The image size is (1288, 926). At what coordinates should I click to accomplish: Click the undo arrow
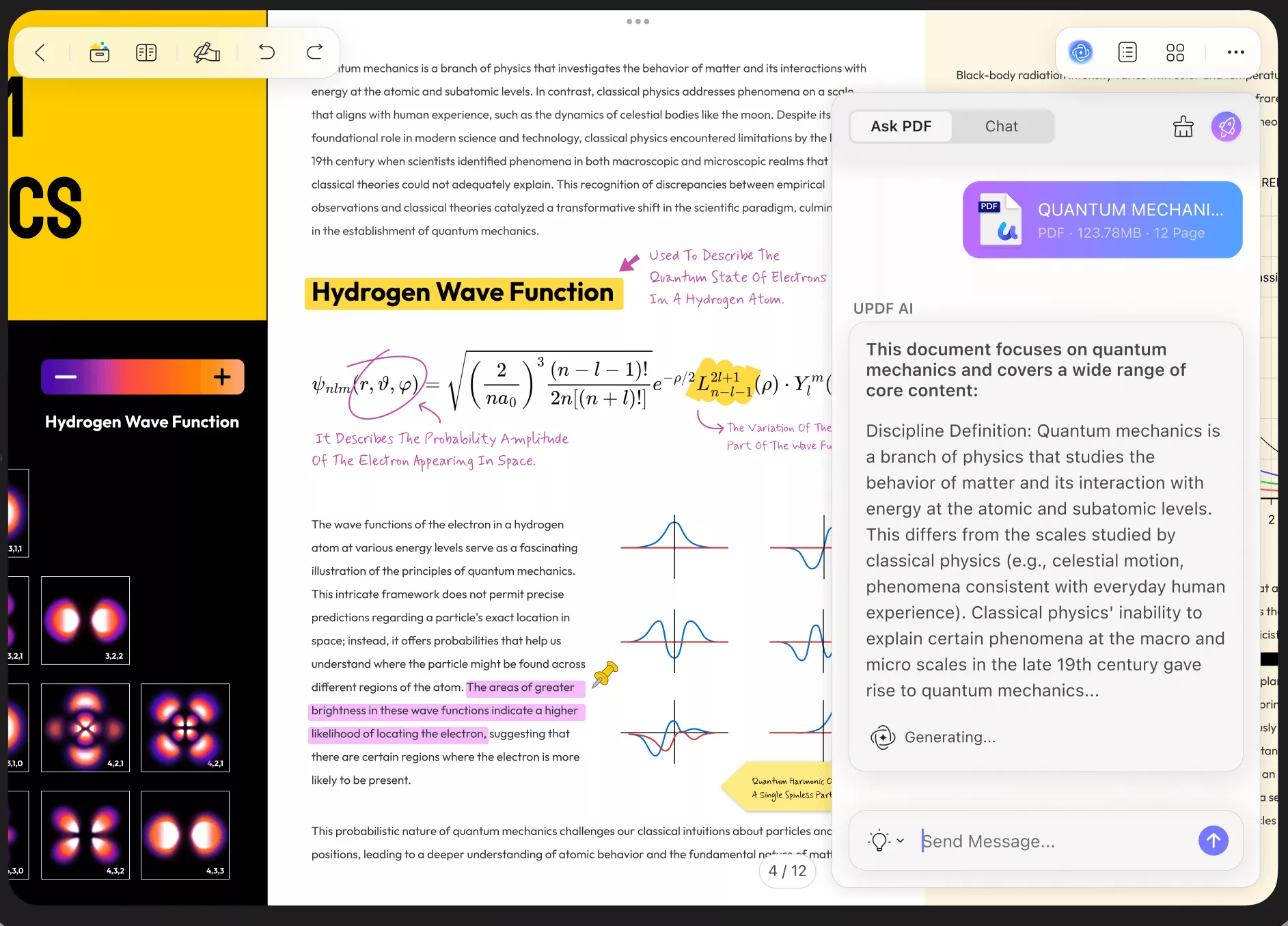click(x=266, y=52)
